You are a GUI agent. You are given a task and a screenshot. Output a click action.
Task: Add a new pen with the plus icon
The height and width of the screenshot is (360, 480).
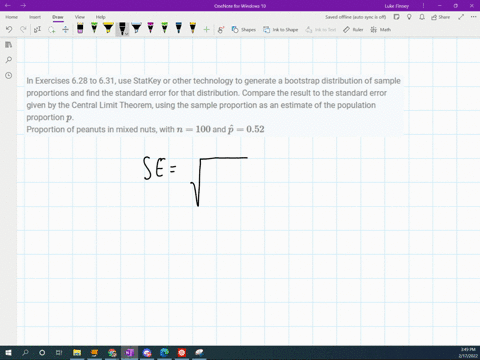coord(206,30)
